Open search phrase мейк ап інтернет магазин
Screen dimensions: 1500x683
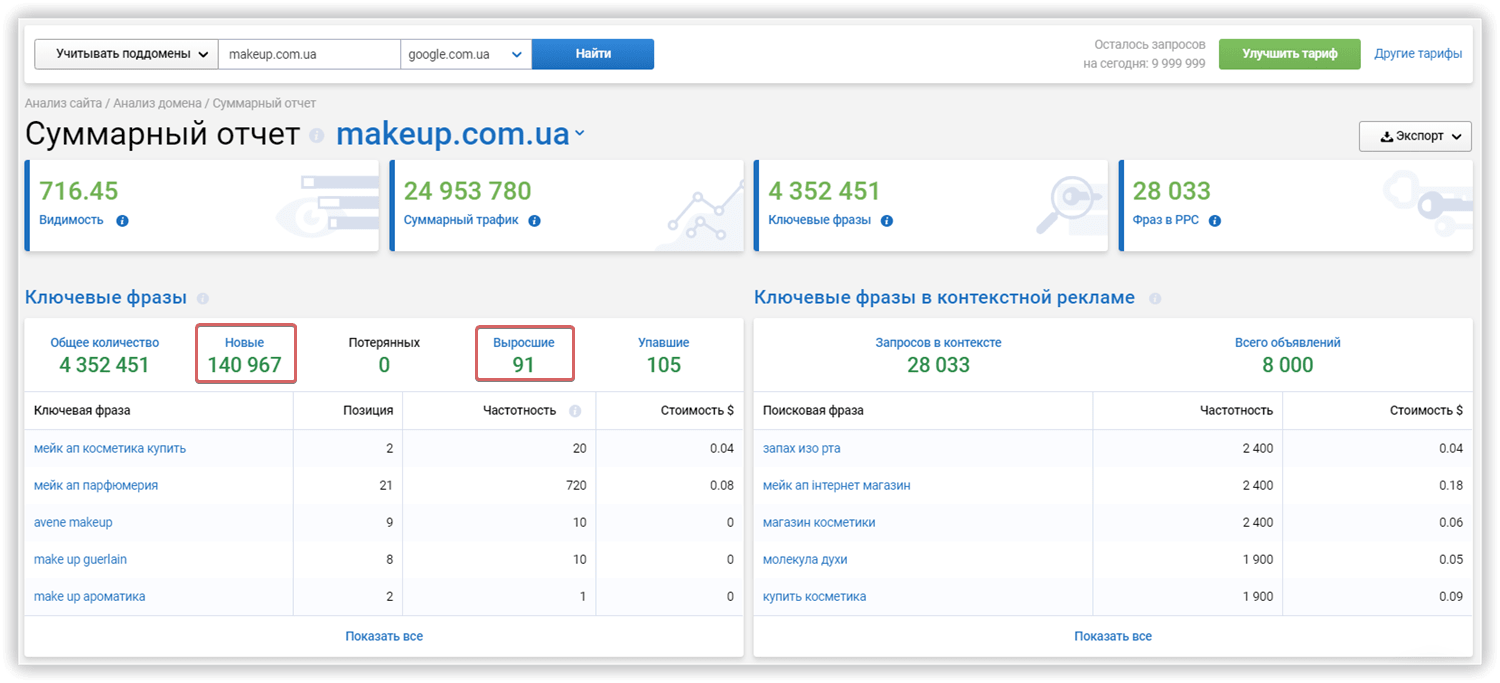pyautogui.click(x=837, y=485)
